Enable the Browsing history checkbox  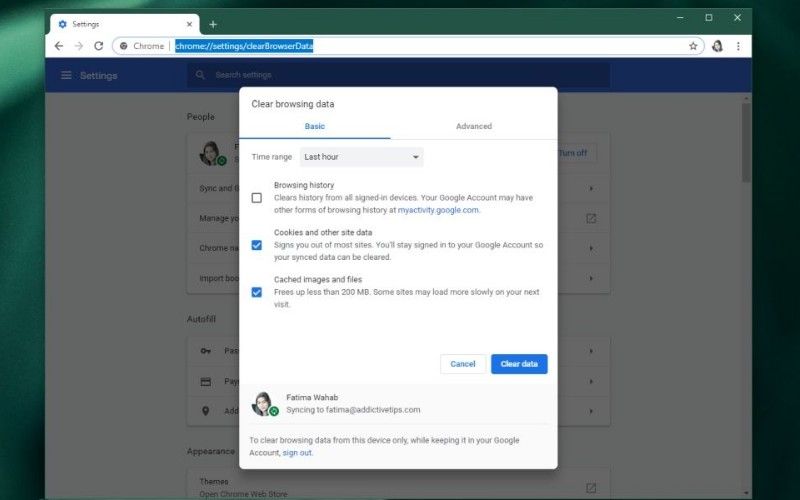[257, 198]
